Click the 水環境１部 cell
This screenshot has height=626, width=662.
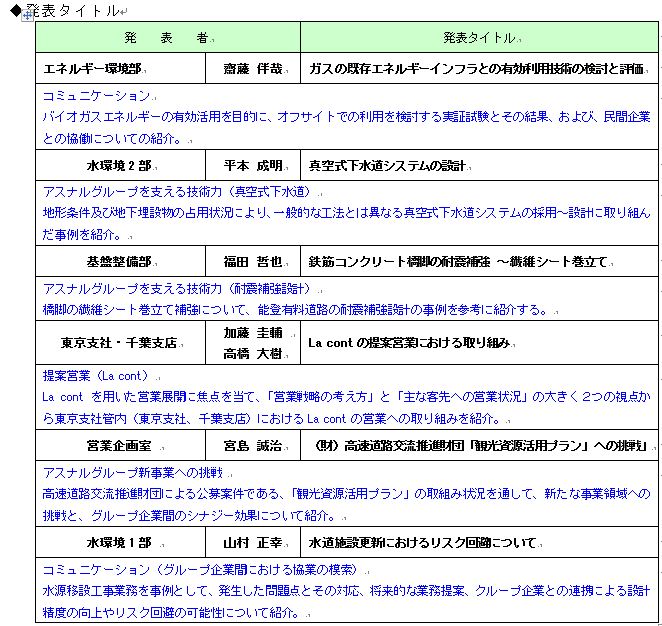point(121,542)
